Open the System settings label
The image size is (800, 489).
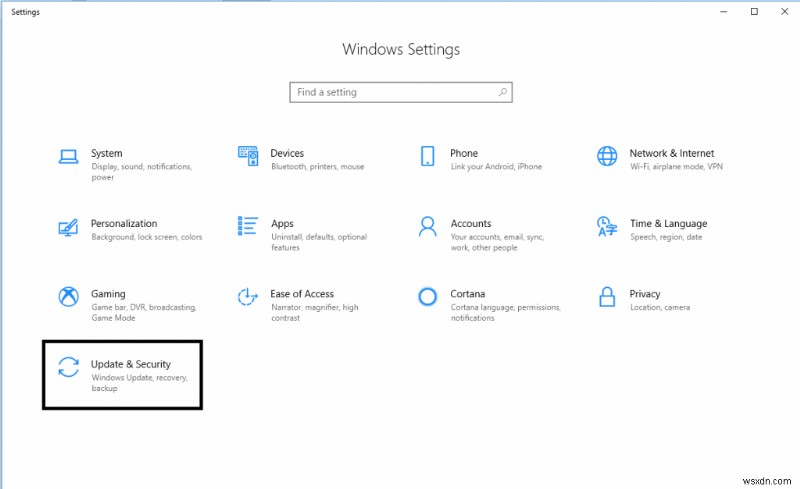[107, 153]
